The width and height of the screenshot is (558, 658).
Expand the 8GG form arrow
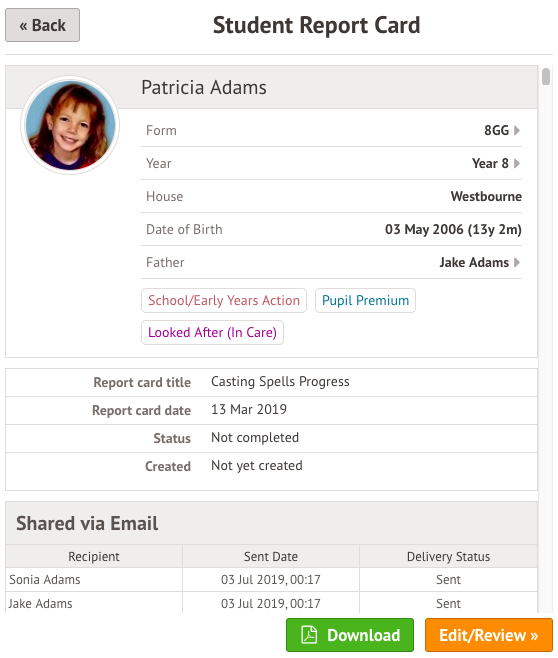(517, 130)
